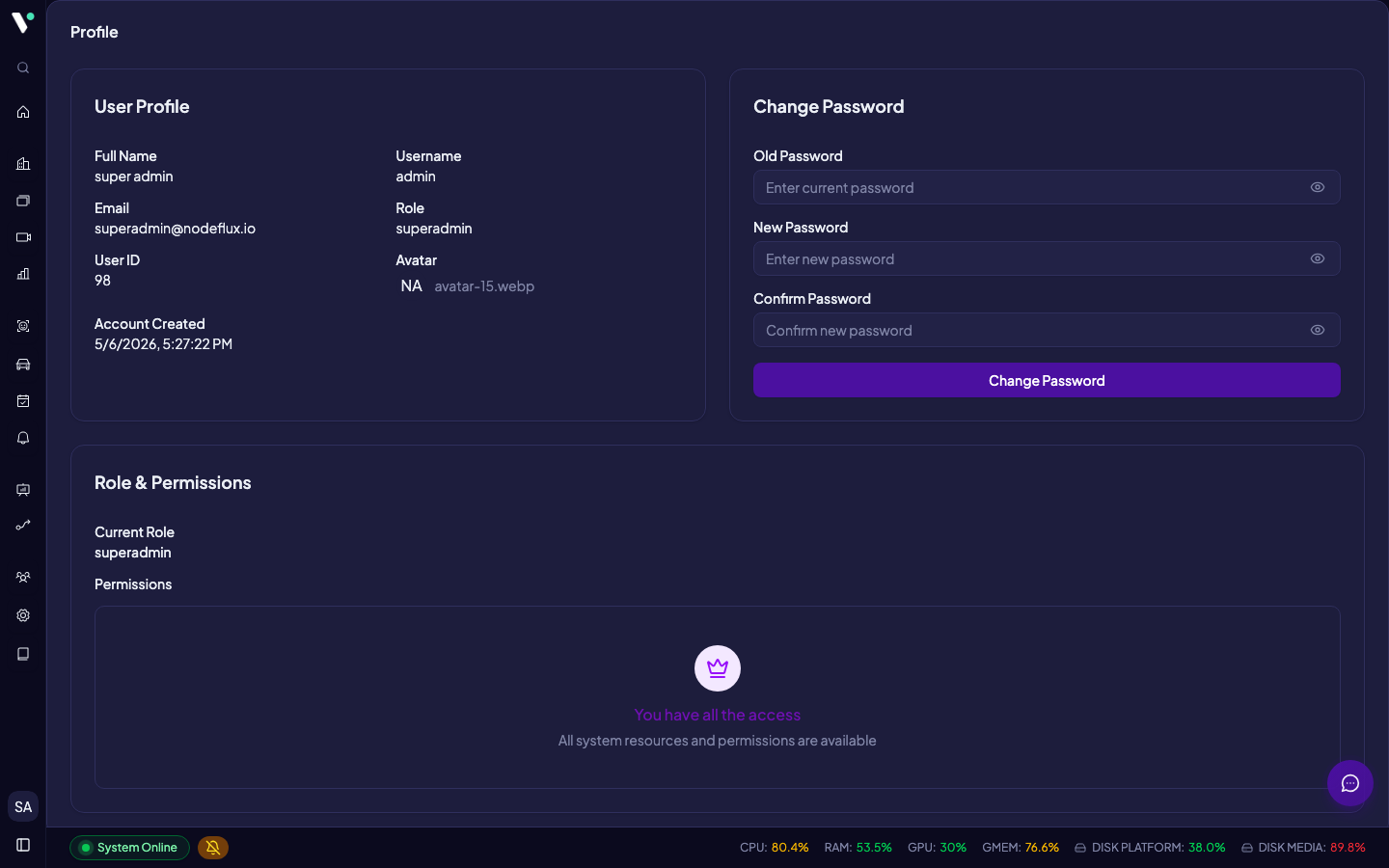Click the account created date 5/6/2026
This screenshot has width=1389, height=868.
pos(163,344)
